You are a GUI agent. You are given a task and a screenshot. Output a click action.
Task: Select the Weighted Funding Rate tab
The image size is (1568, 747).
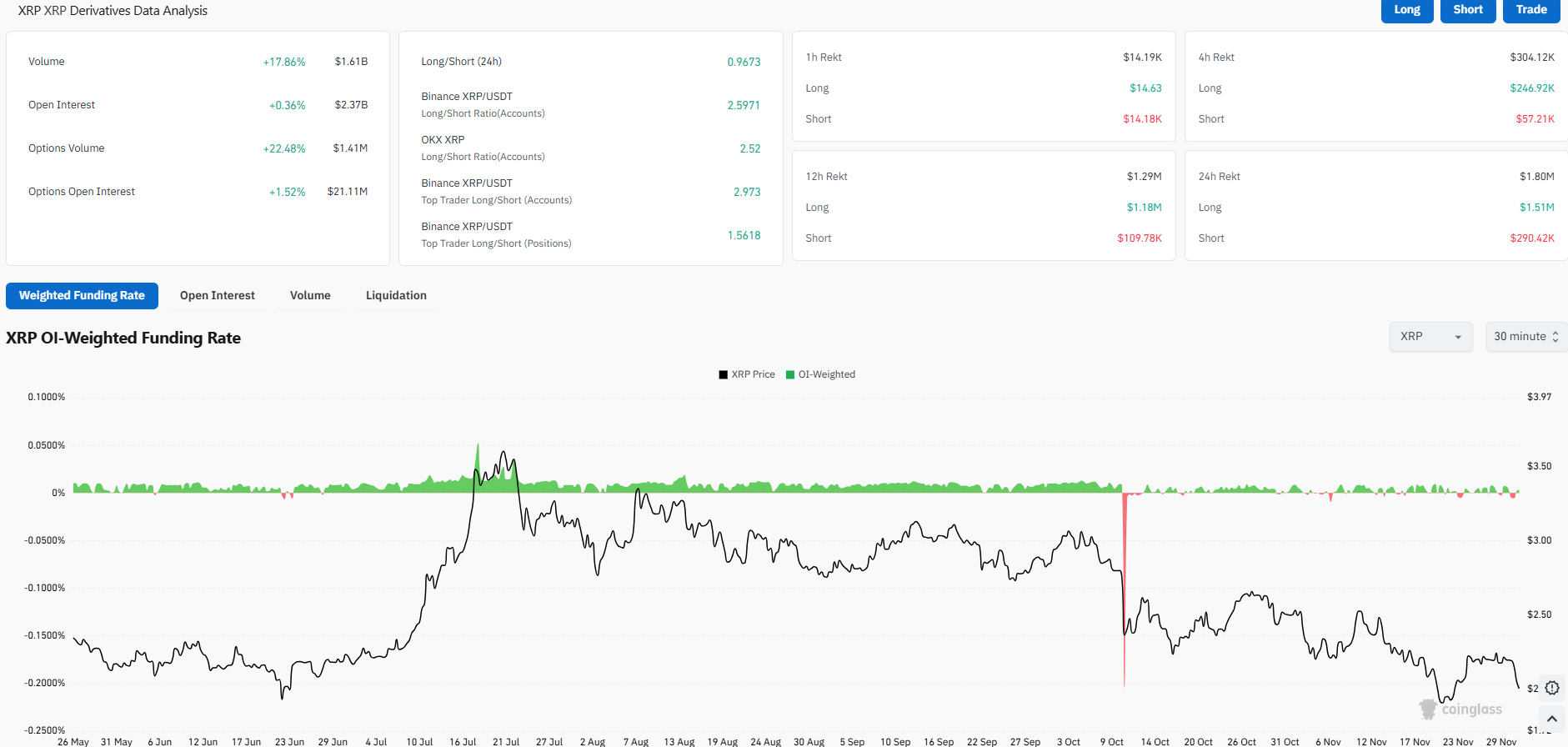(x=82, y=296)
